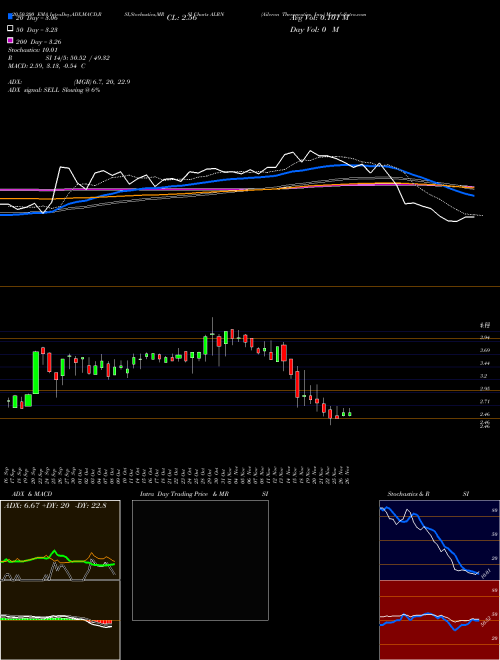Click the 3.44 price axis label
Screen dimensions: 500x660
pos(485,363)
